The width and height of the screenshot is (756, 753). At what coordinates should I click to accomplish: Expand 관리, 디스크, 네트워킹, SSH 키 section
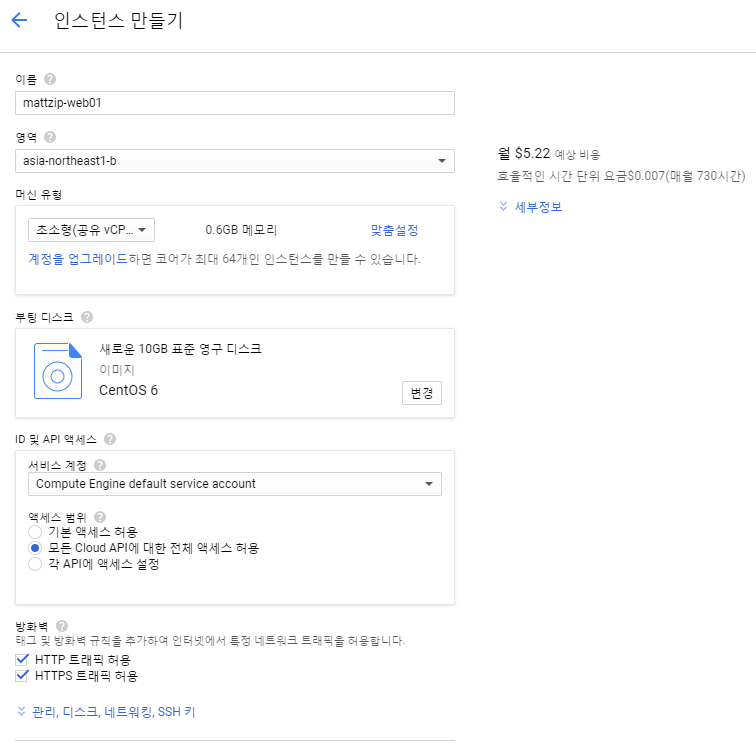coord(106,712)
